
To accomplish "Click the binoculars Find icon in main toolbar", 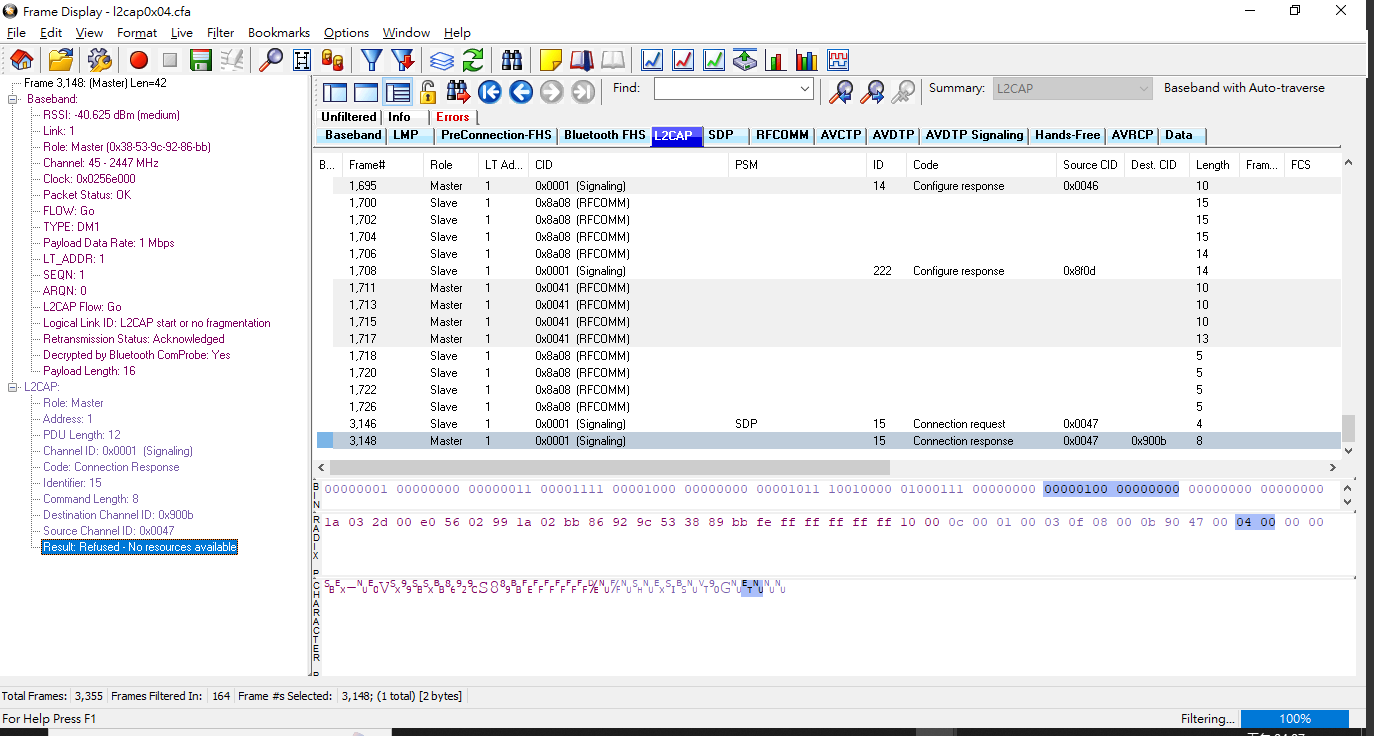I will [512, 60].
